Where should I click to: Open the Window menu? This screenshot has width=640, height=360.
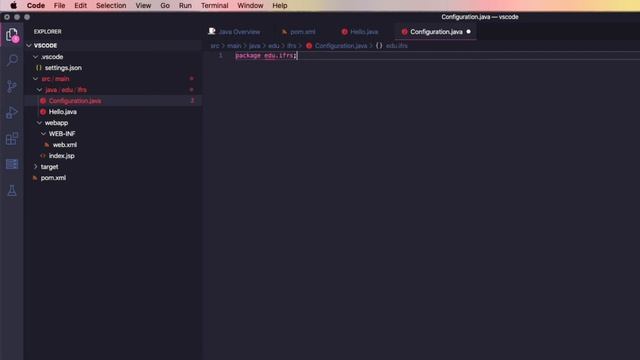click(x=250, y=5)
